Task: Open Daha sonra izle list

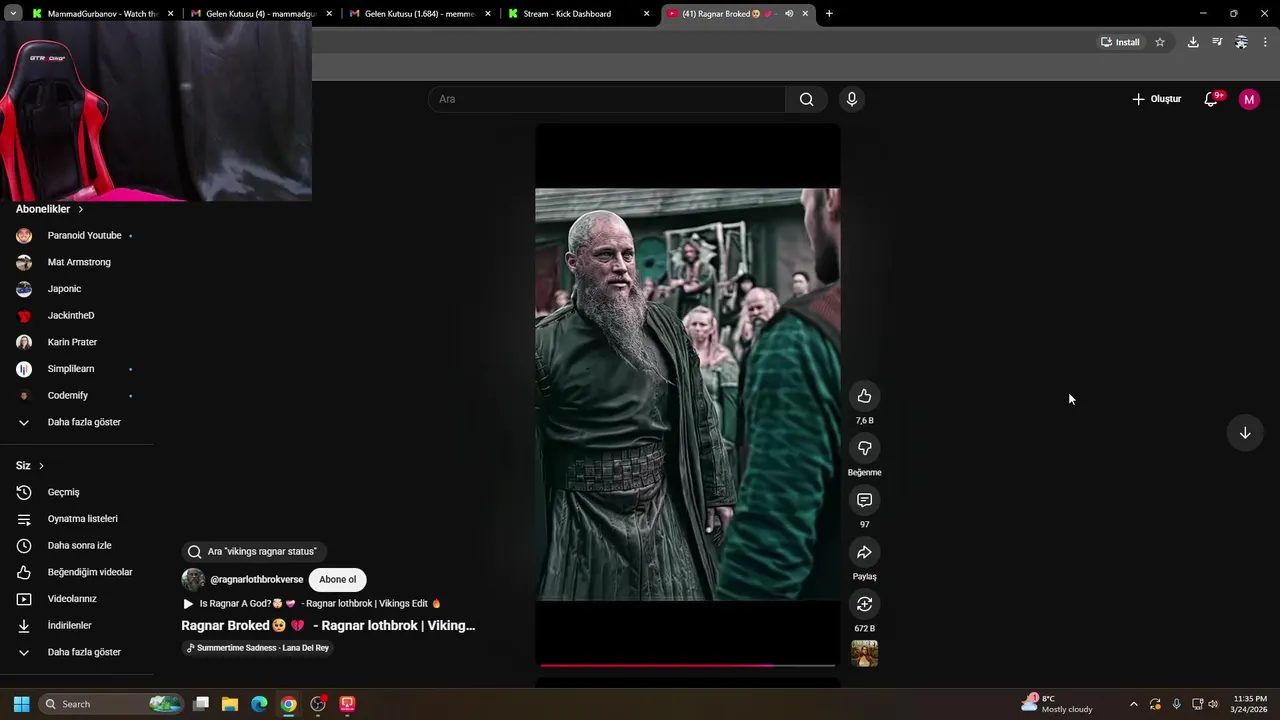Action: click(76, 546)
